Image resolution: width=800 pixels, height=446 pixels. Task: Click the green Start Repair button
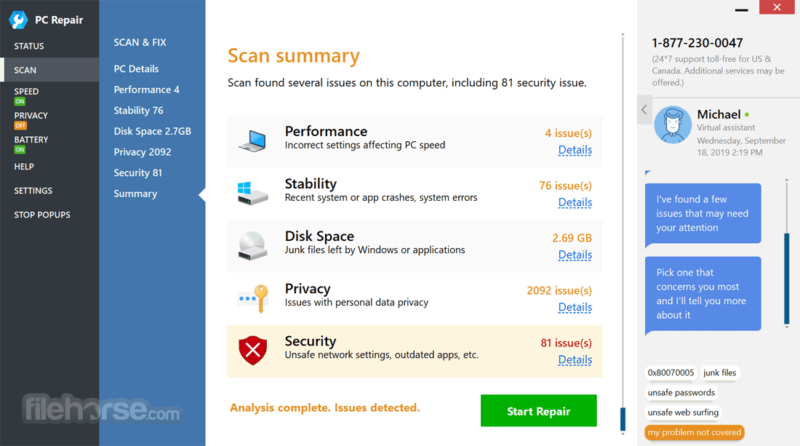pos(538,411)
